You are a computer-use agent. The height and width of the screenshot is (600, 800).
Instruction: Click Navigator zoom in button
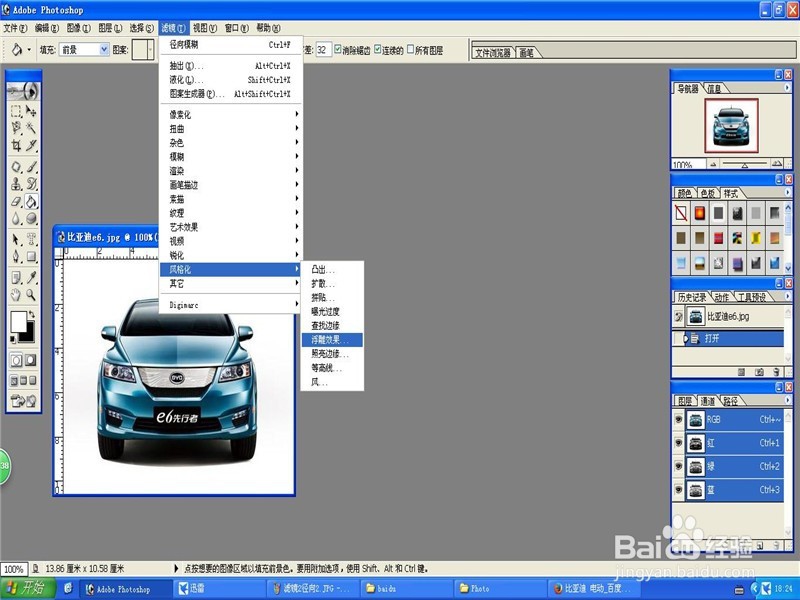(777, 164)
